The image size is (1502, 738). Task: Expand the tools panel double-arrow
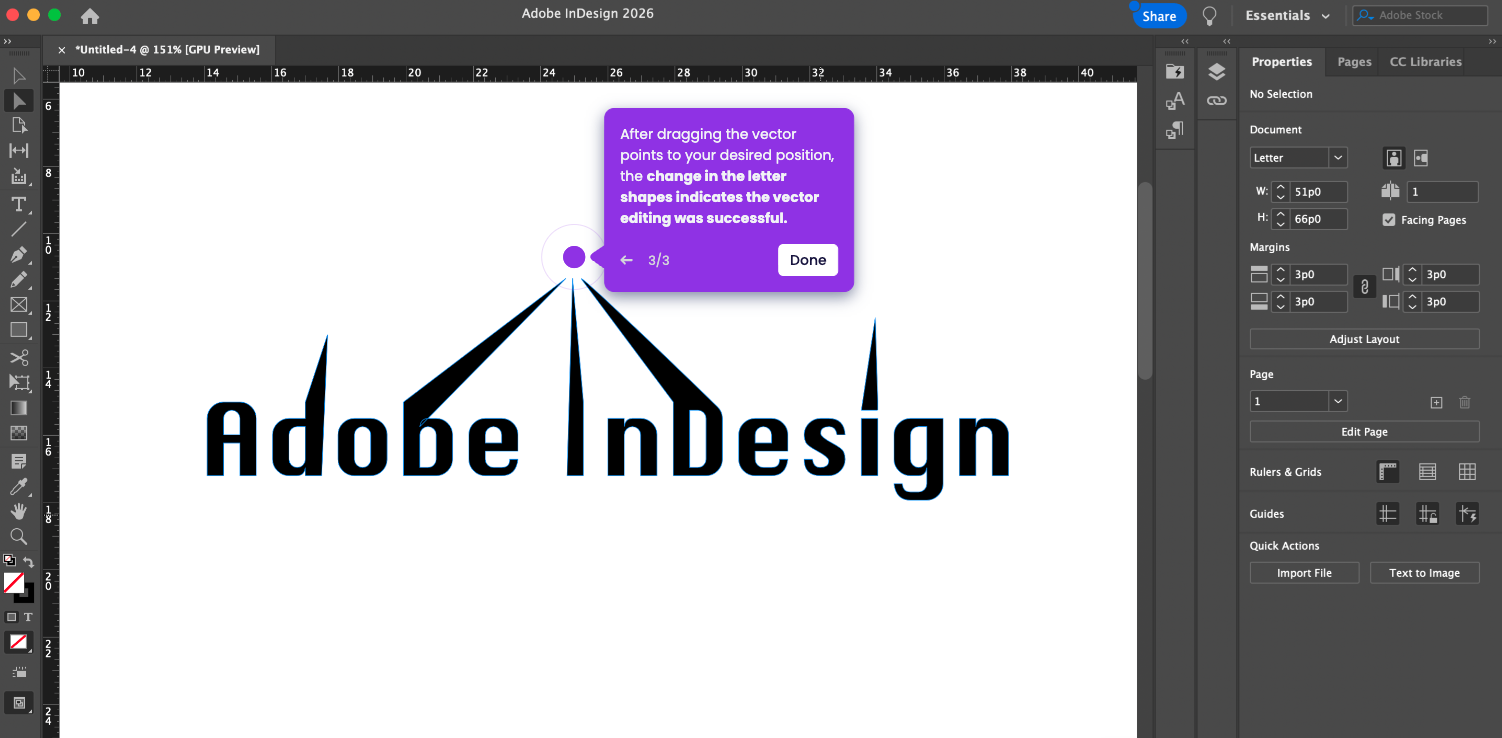click(x=7, y=42)
